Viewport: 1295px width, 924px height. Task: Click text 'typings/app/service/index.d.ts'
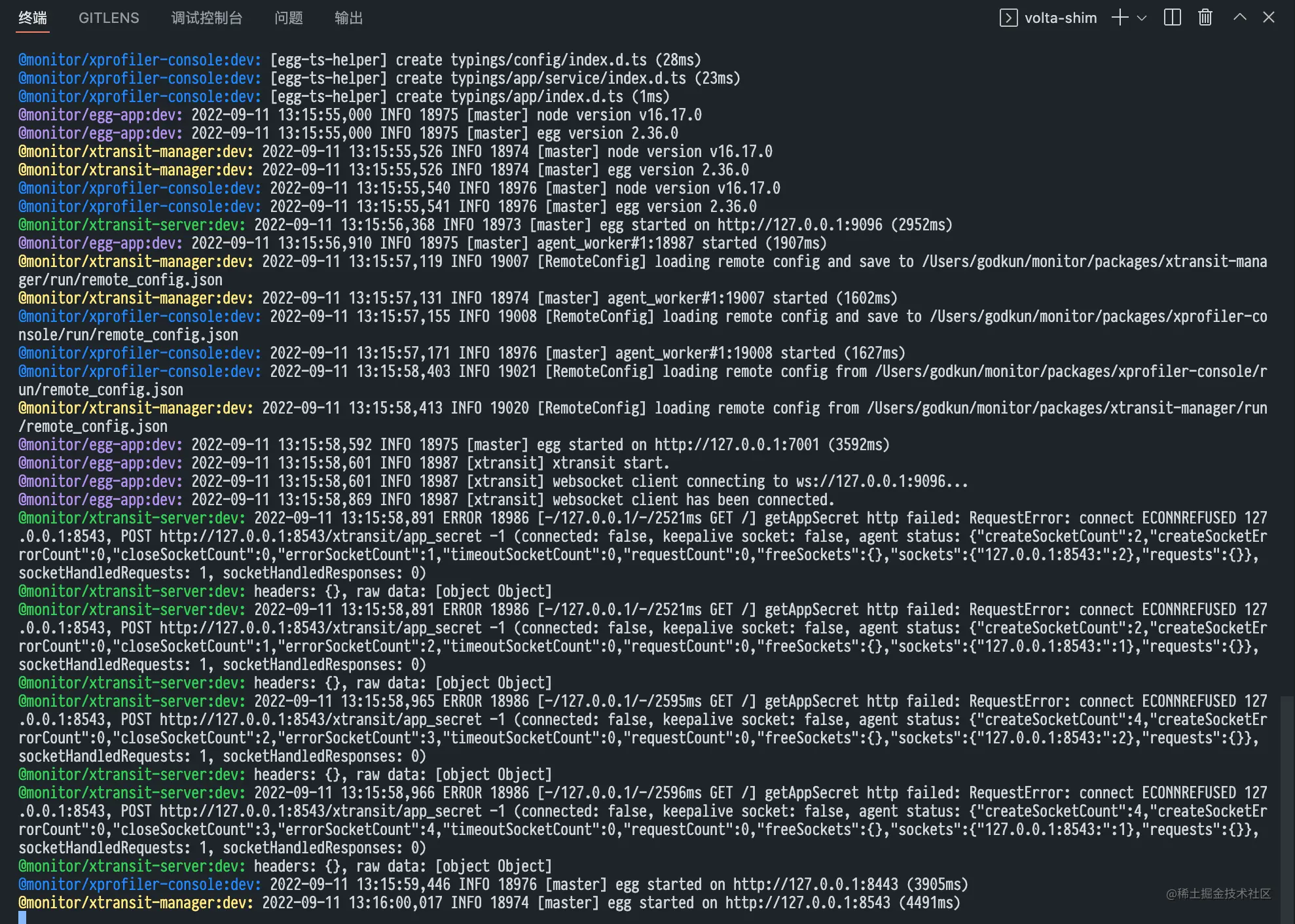[x=568, y=79]
